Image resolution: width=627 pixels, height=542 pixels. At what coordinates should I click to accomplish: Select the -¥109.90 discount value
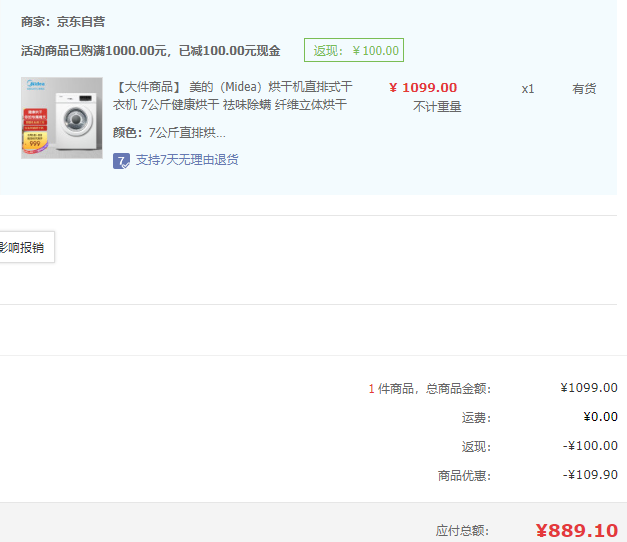(x=590, y=475)
